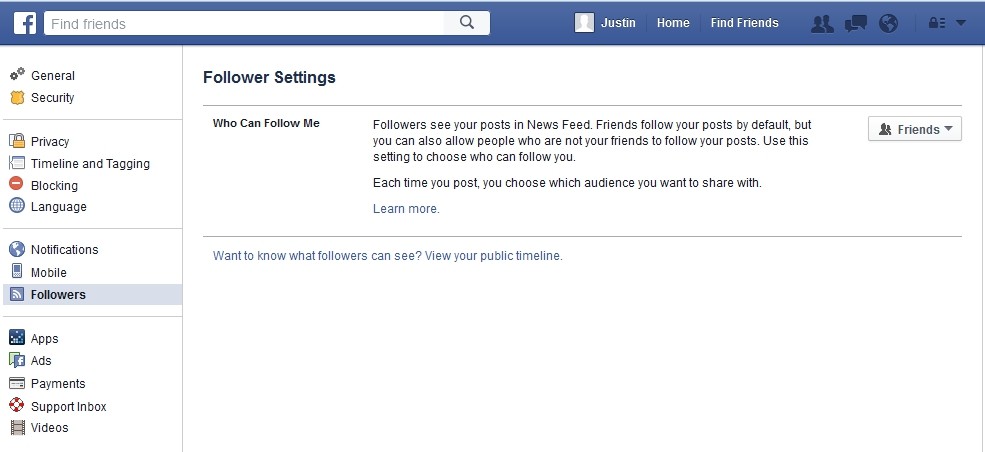Click the Blocking red icon in the sidebar
This screenshot has height=452, width=985.
tap(17, 185)
